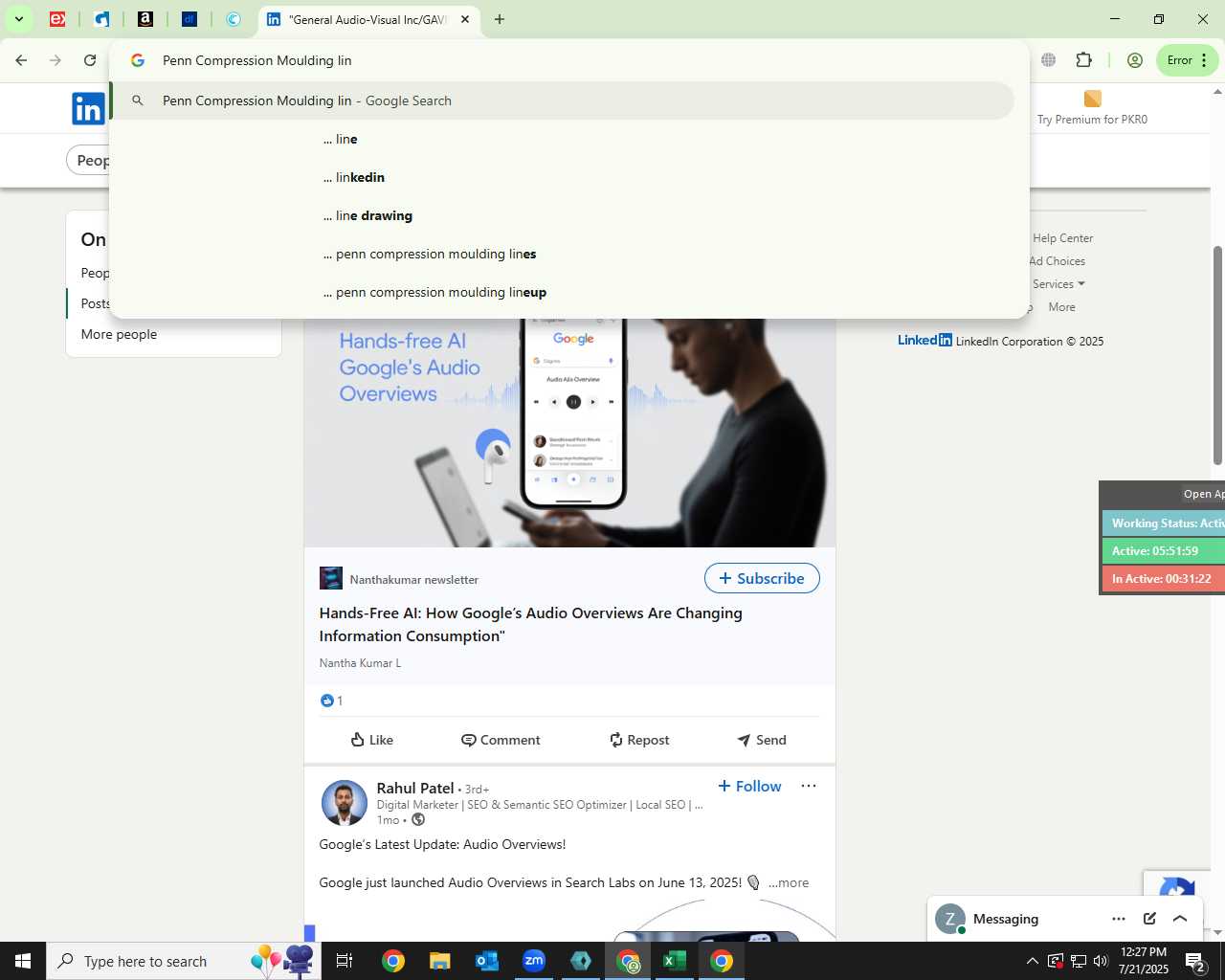
Task: View the reactions count on article post
Action: [332, 701]
